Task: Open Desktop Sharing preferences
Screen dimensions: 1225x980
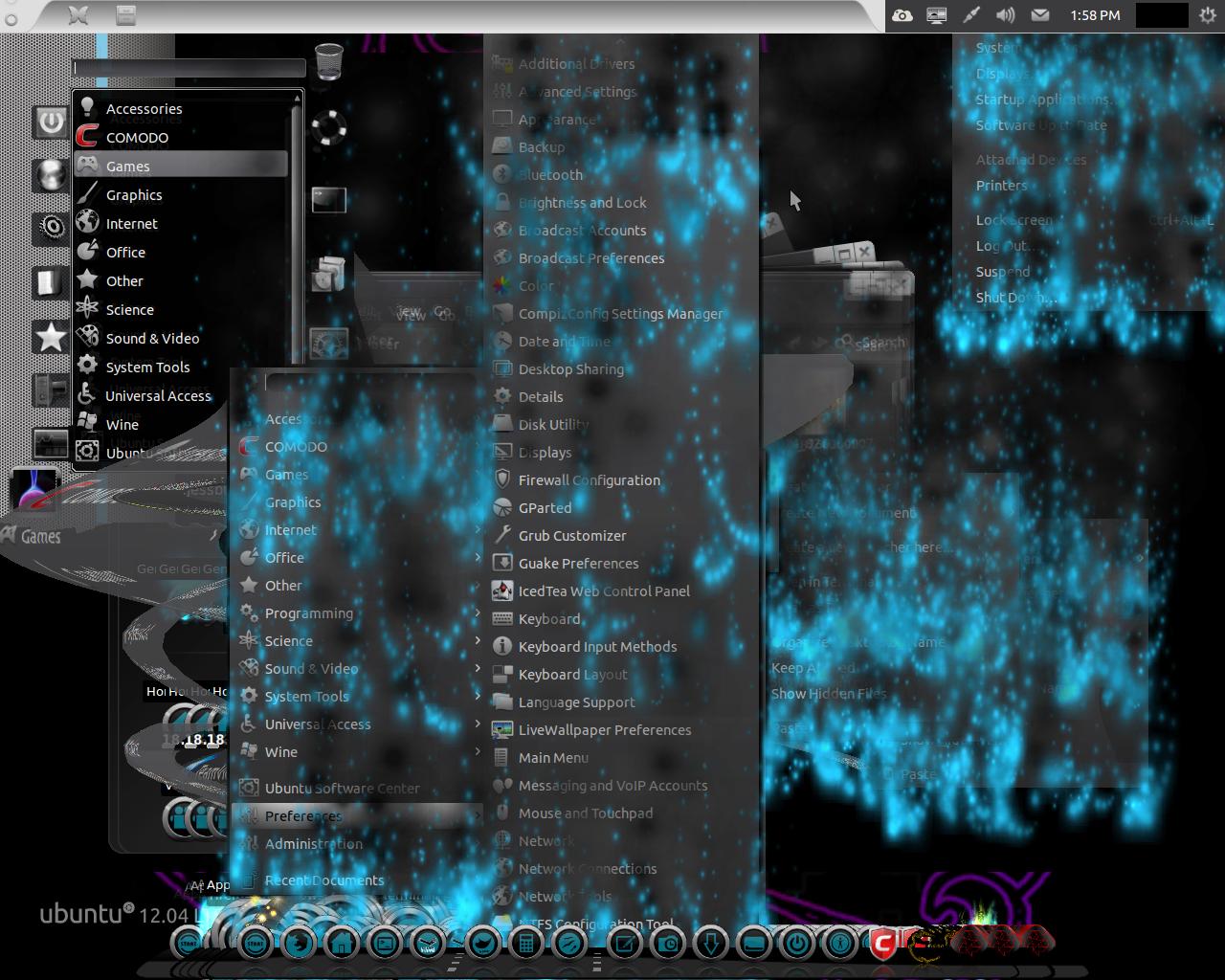Action: tap(622, 368)
